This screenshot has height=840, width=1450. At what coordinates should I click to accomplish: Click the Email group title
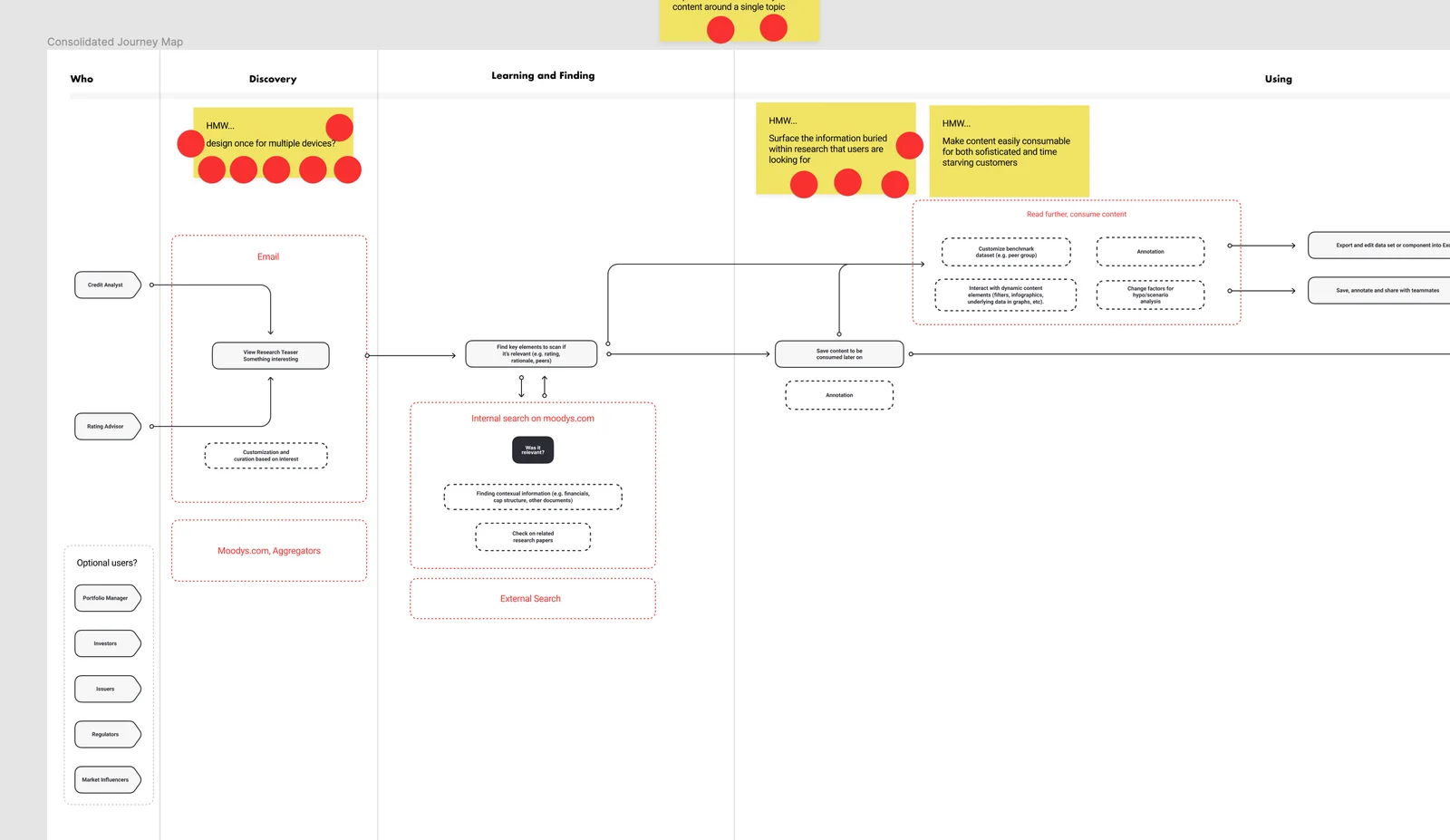coord(268,256)
